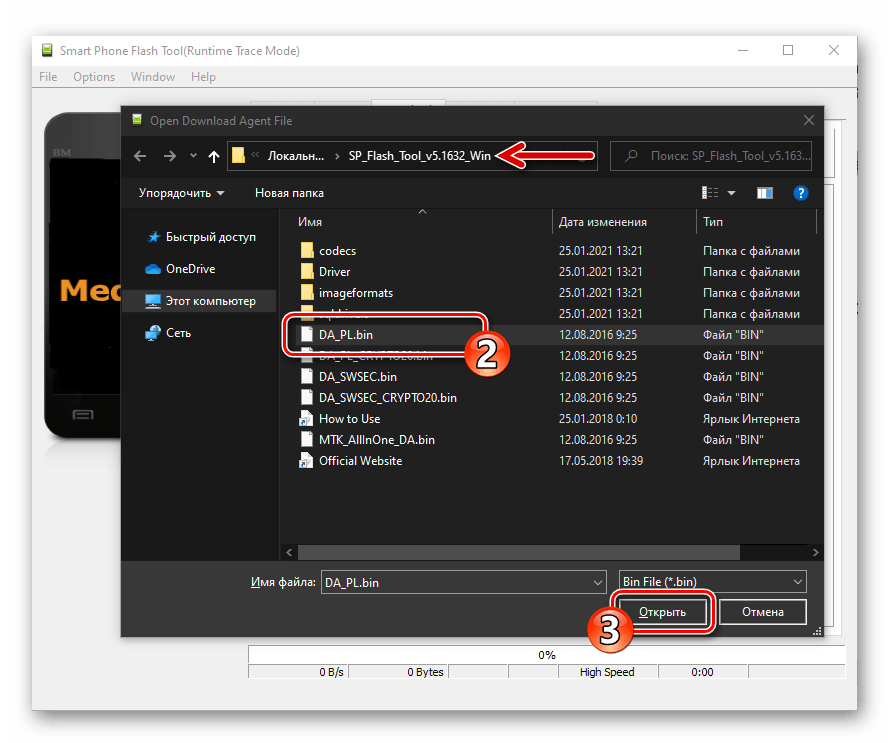
Task: Click the Отмена button
Action: click(x=762, y=612)
